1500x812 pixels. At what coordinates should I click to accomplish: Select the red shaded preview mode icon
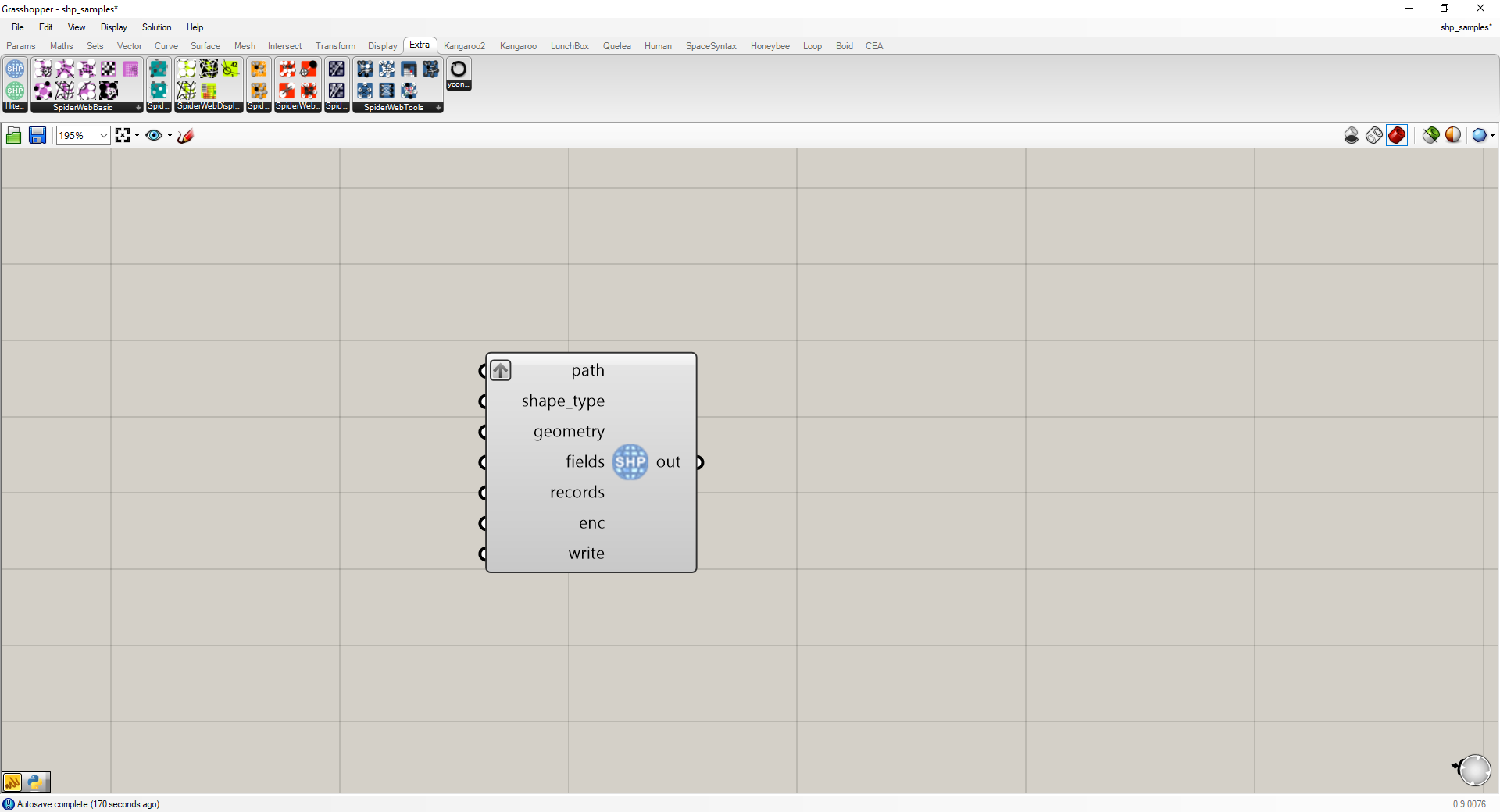click(x=1396, y=135)
